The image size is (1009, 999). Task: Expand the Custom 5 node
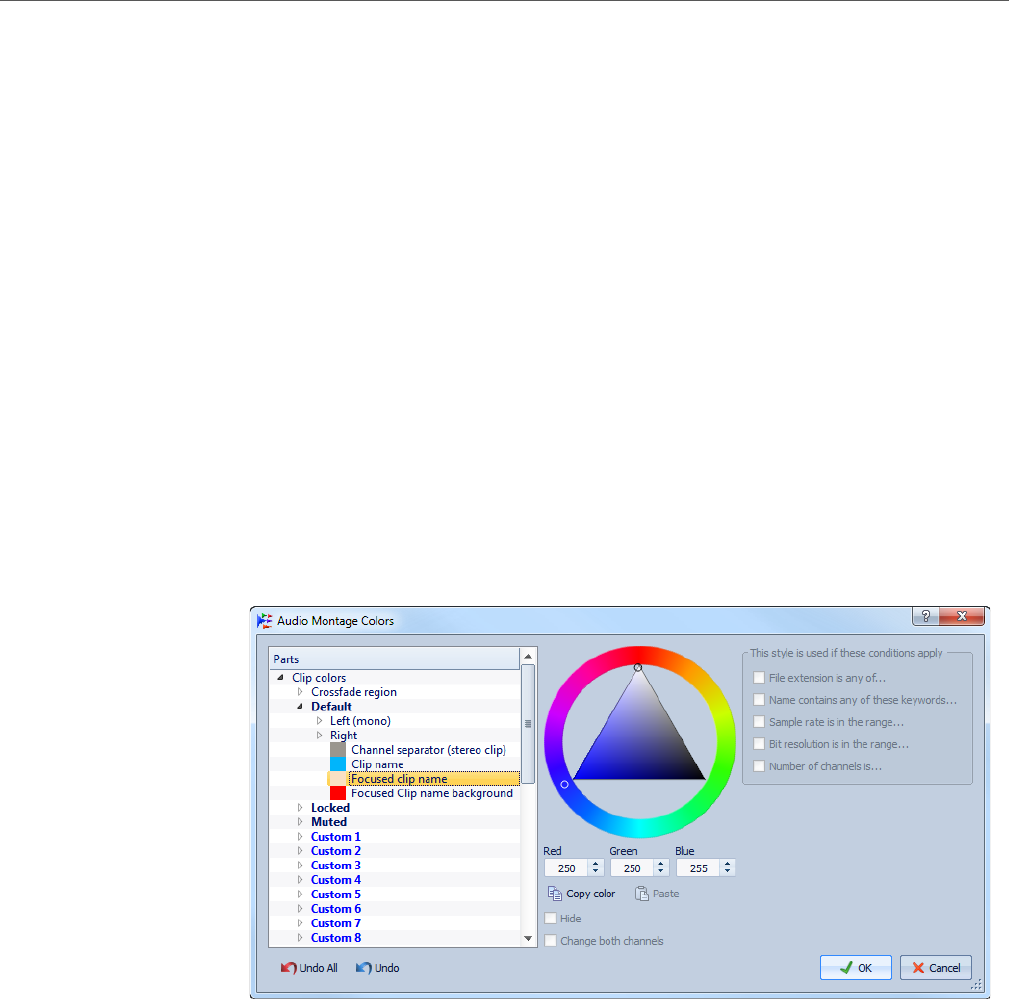300,894
